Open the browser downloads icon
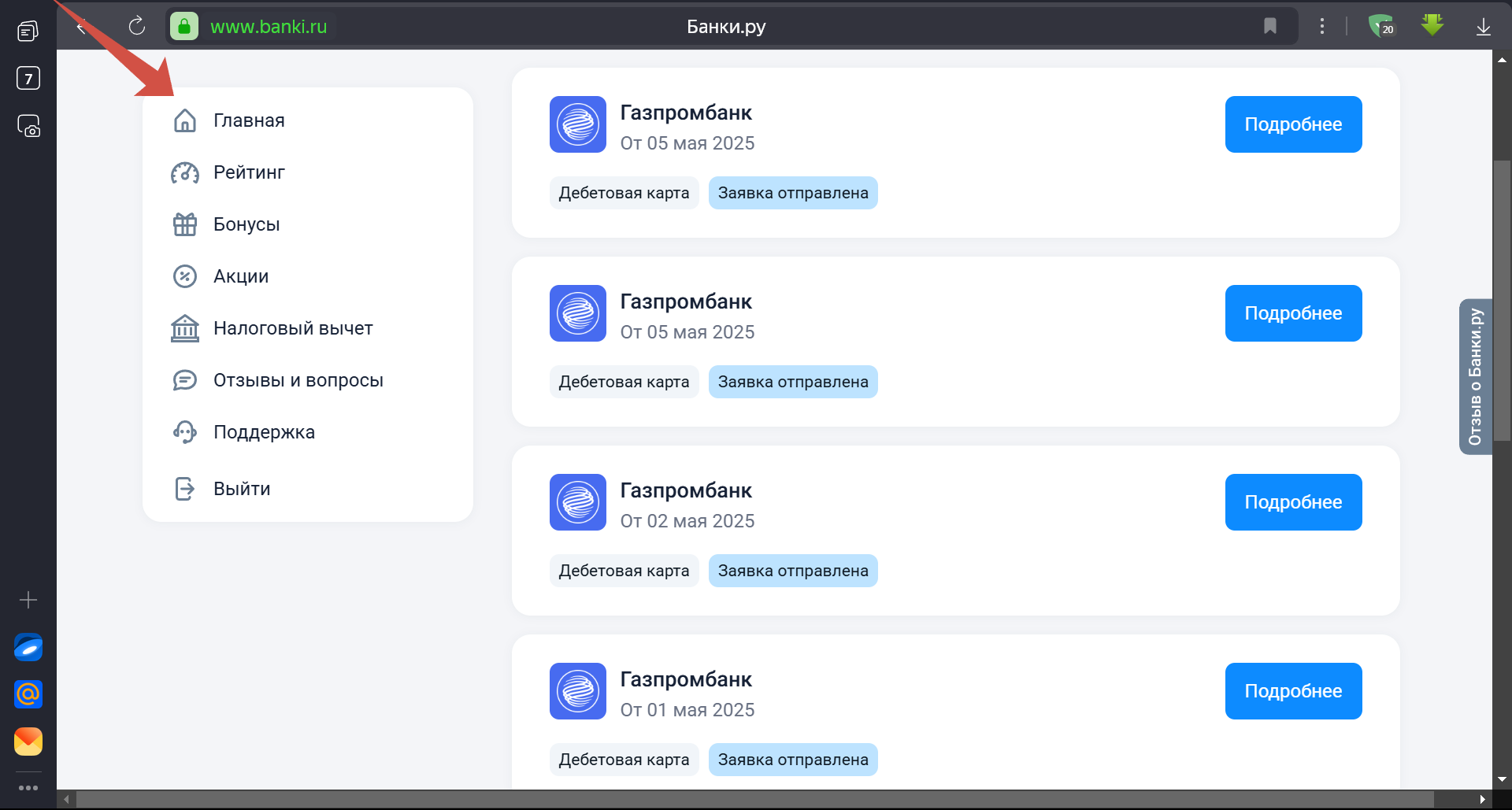 [x=1484, y=27]
